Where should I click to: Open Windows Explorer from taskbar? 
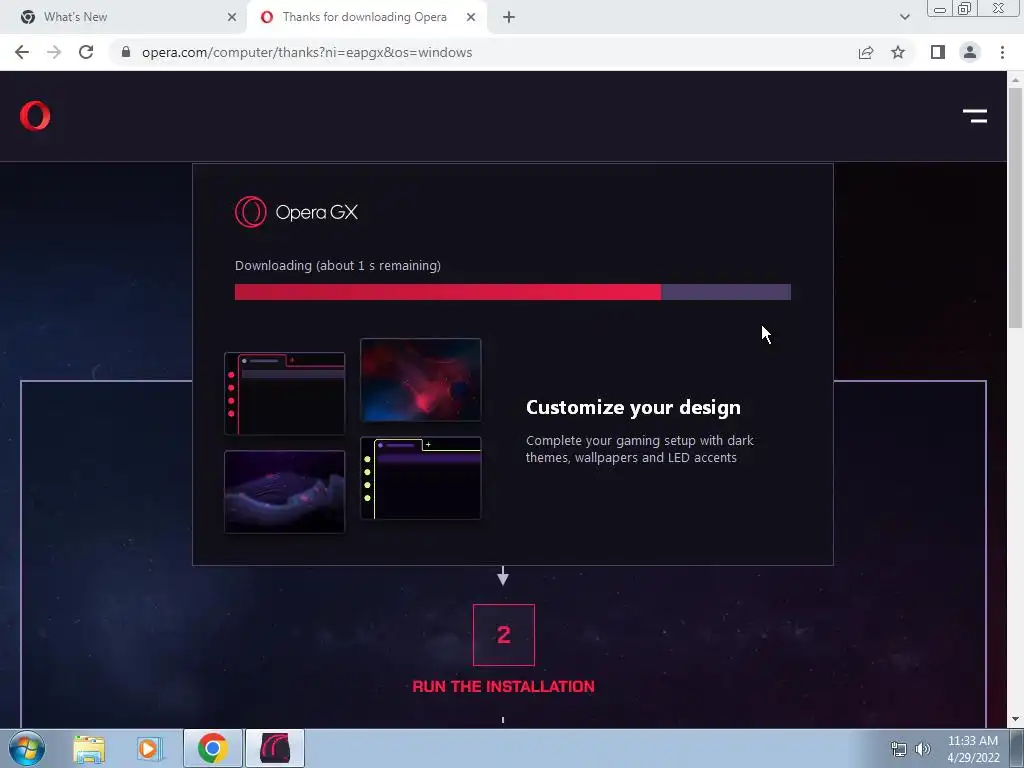[89, 748]
